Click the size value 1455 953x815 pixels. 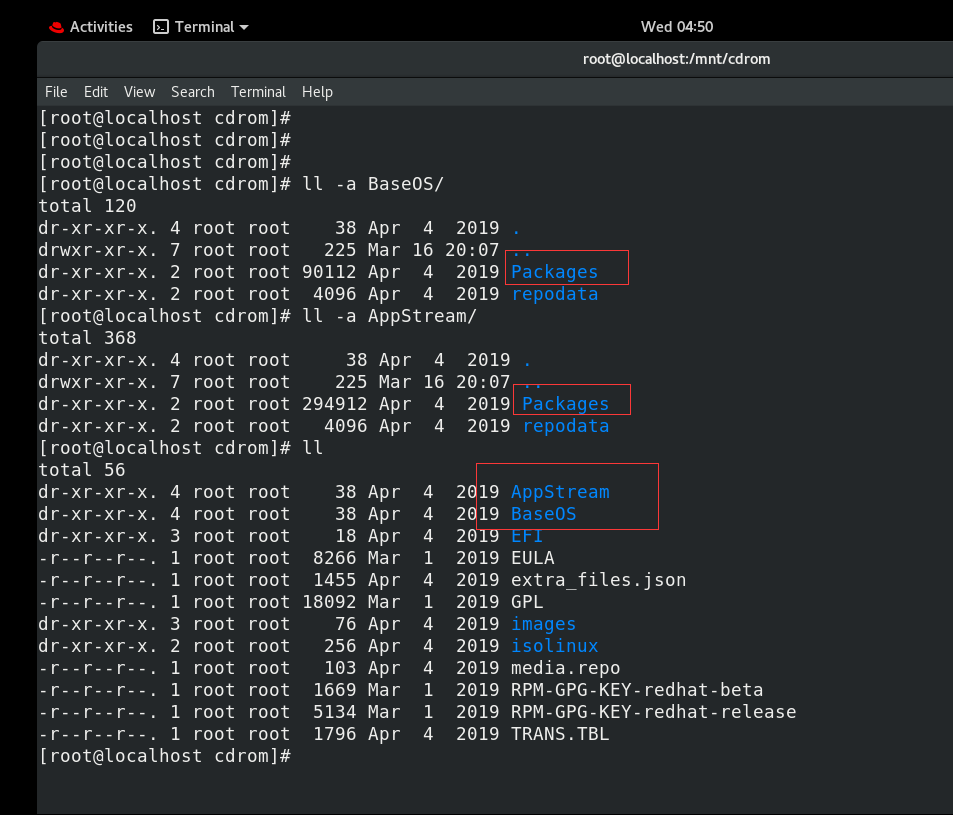point(335,580)
